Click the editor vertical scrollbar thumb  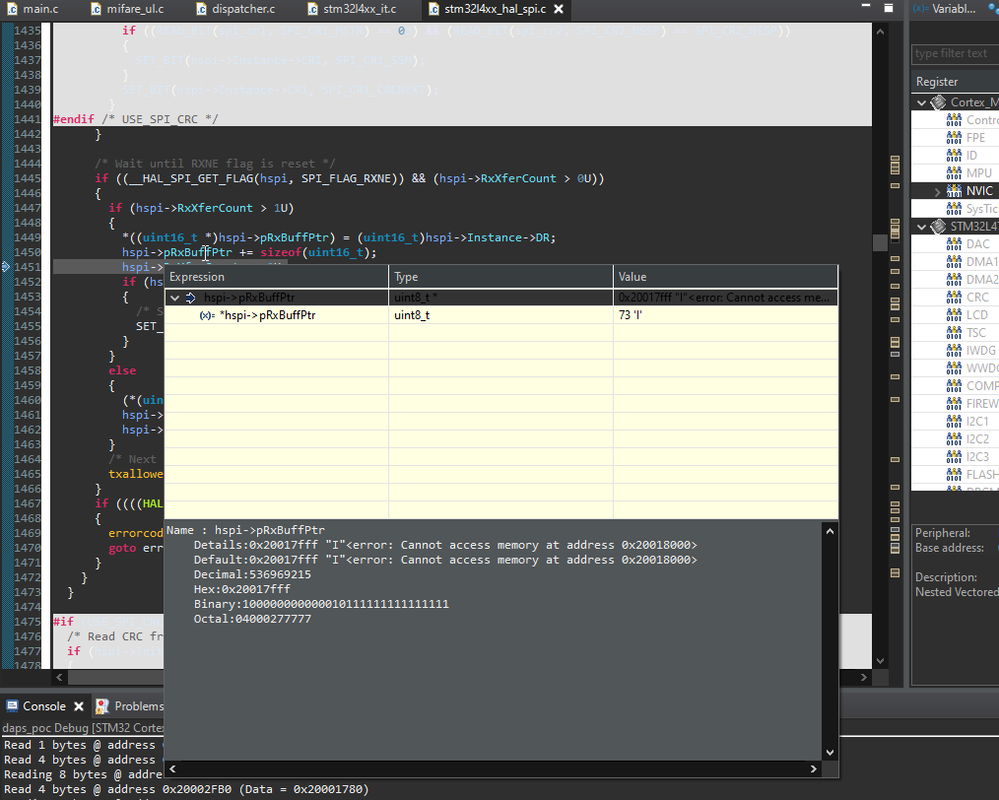pos(880,243)
